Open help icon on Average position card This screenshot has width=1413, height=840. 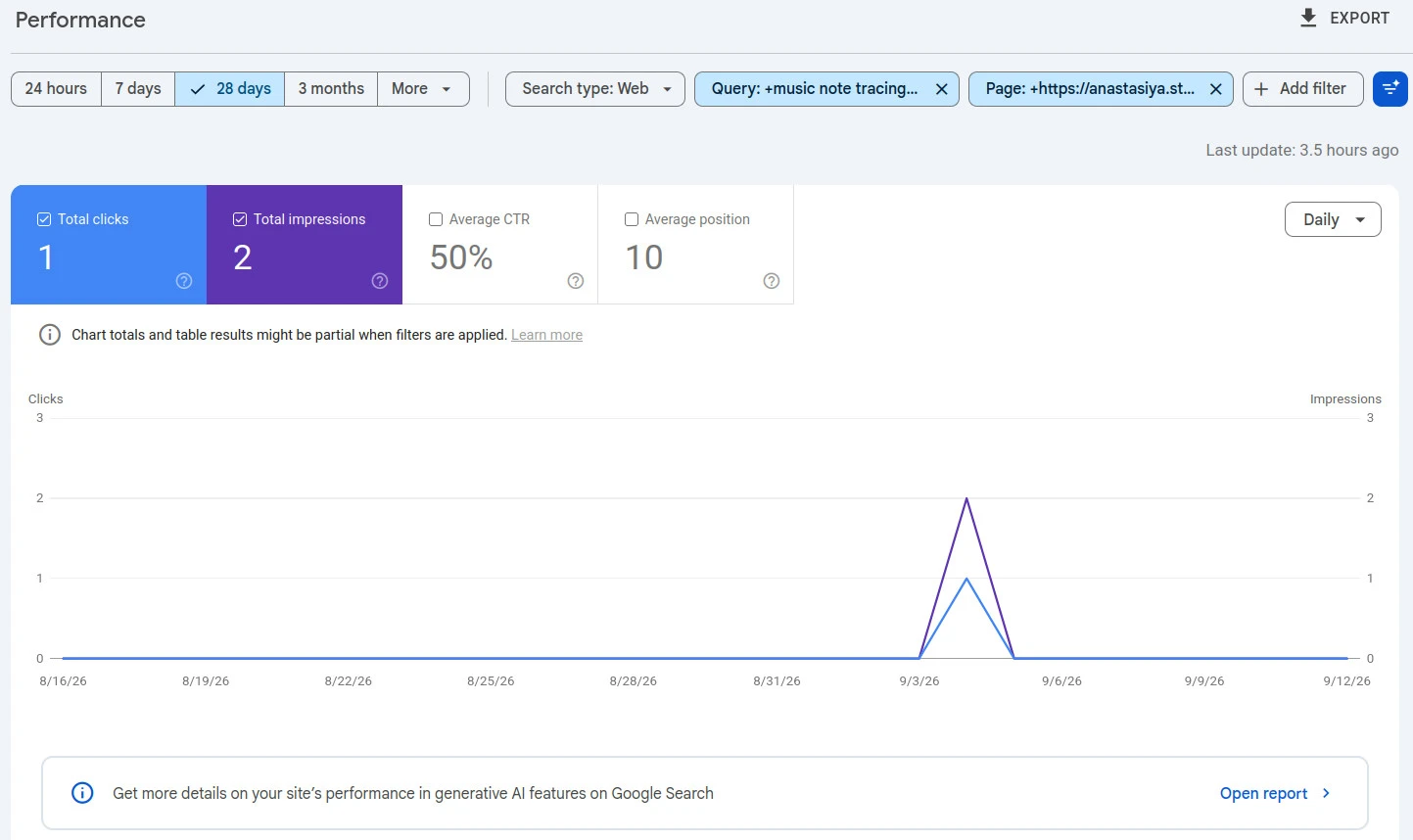[772, 281]
